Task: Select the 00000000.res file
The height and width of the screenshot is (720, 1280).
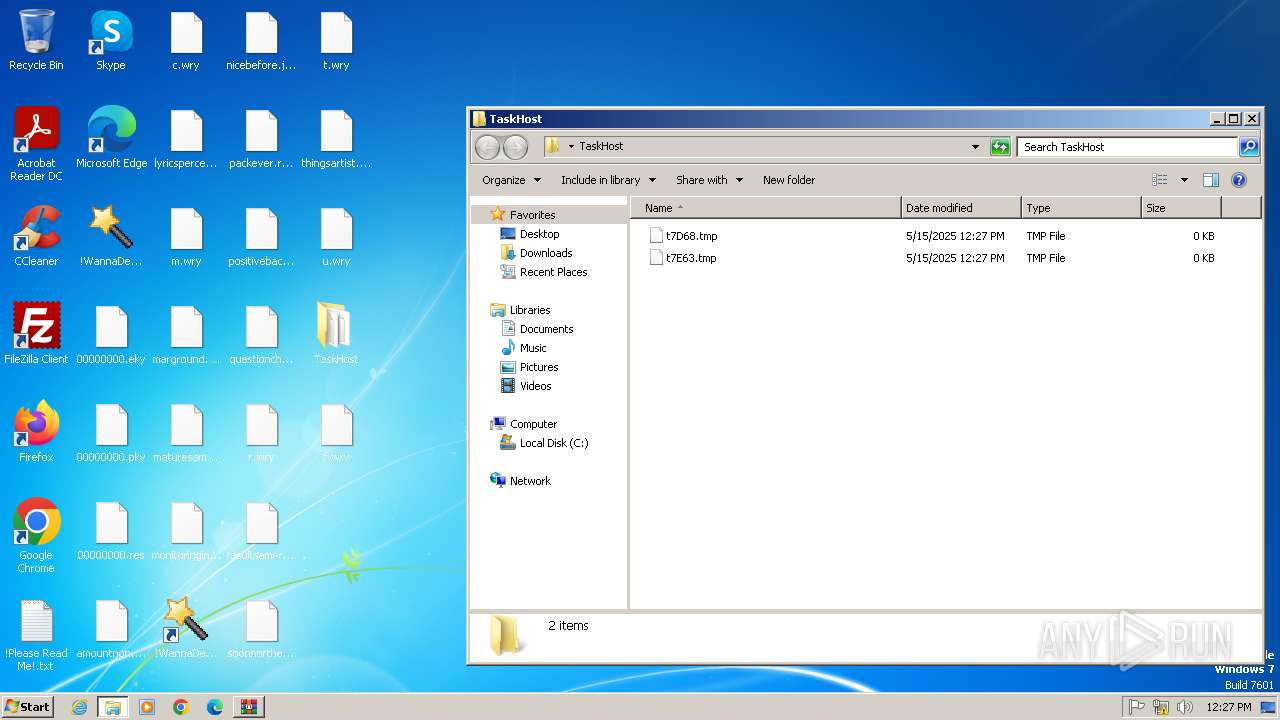Action: [111, 531]
